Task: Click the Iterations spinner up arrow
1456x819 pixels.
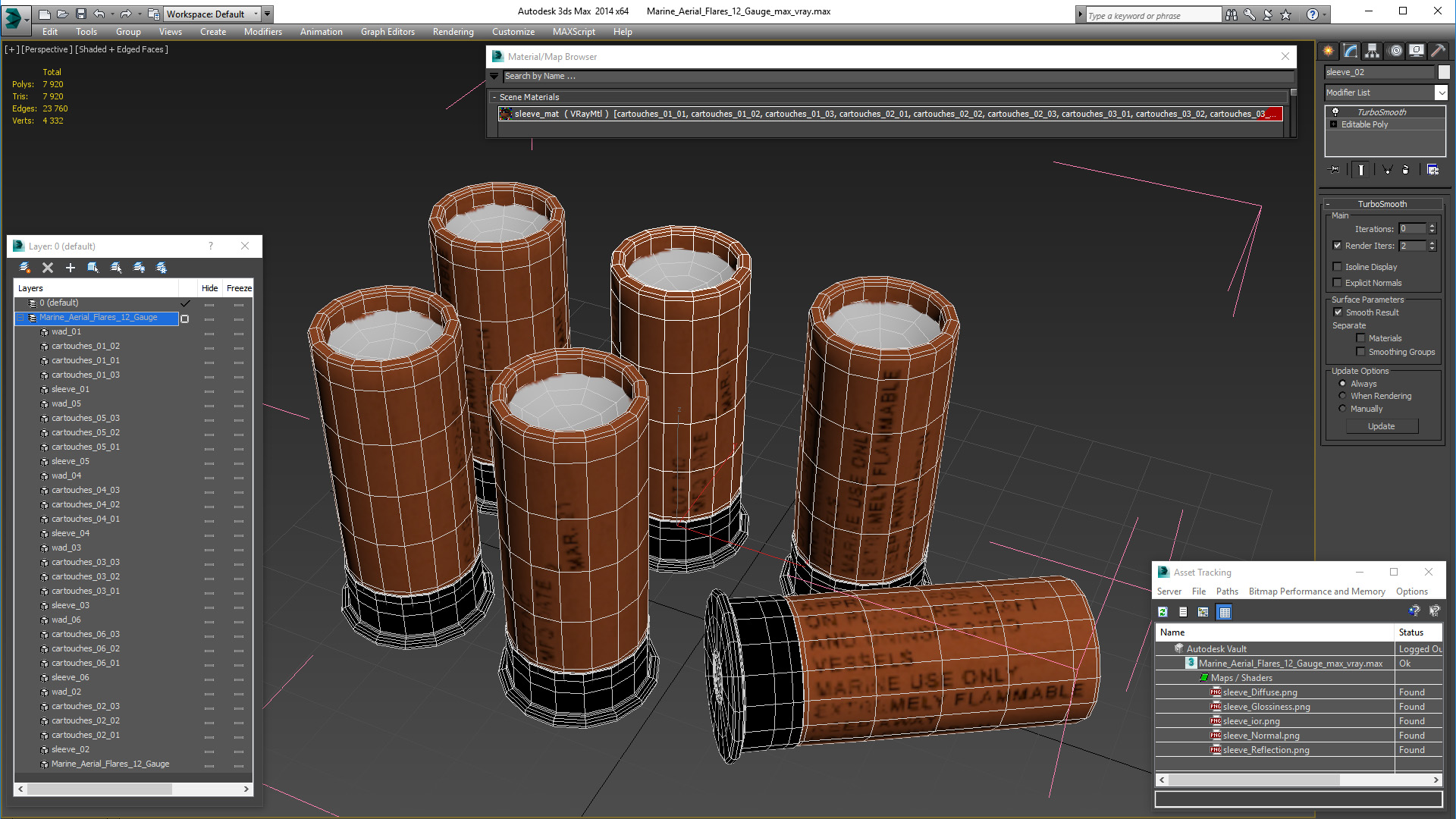Action: (1432, 226)
